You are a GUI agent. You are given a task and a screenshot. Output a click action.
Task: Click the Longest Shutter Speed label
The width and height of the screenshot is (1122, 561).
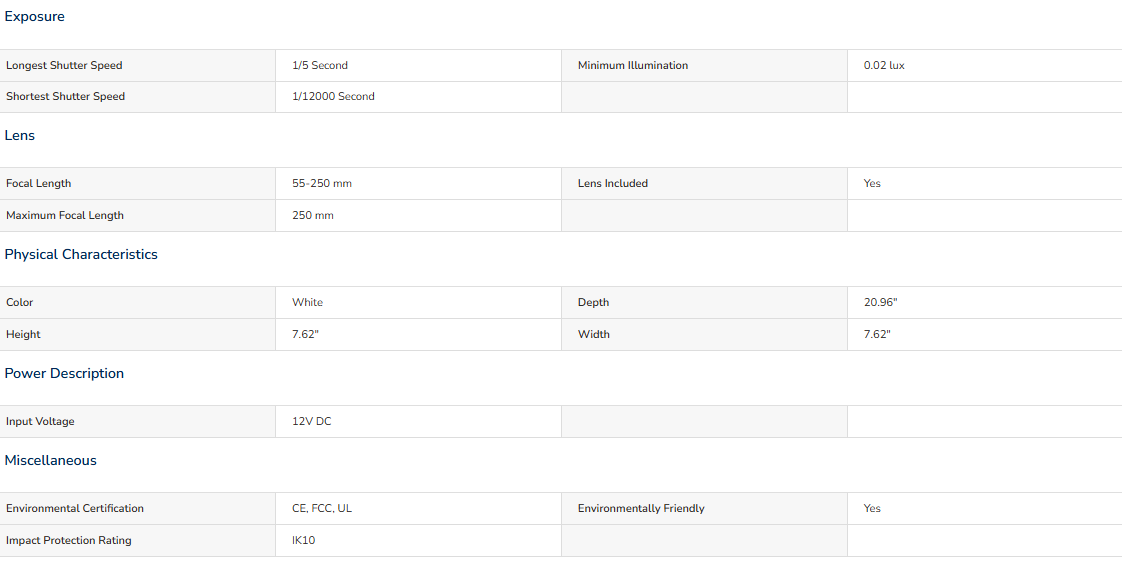[64, 65]
